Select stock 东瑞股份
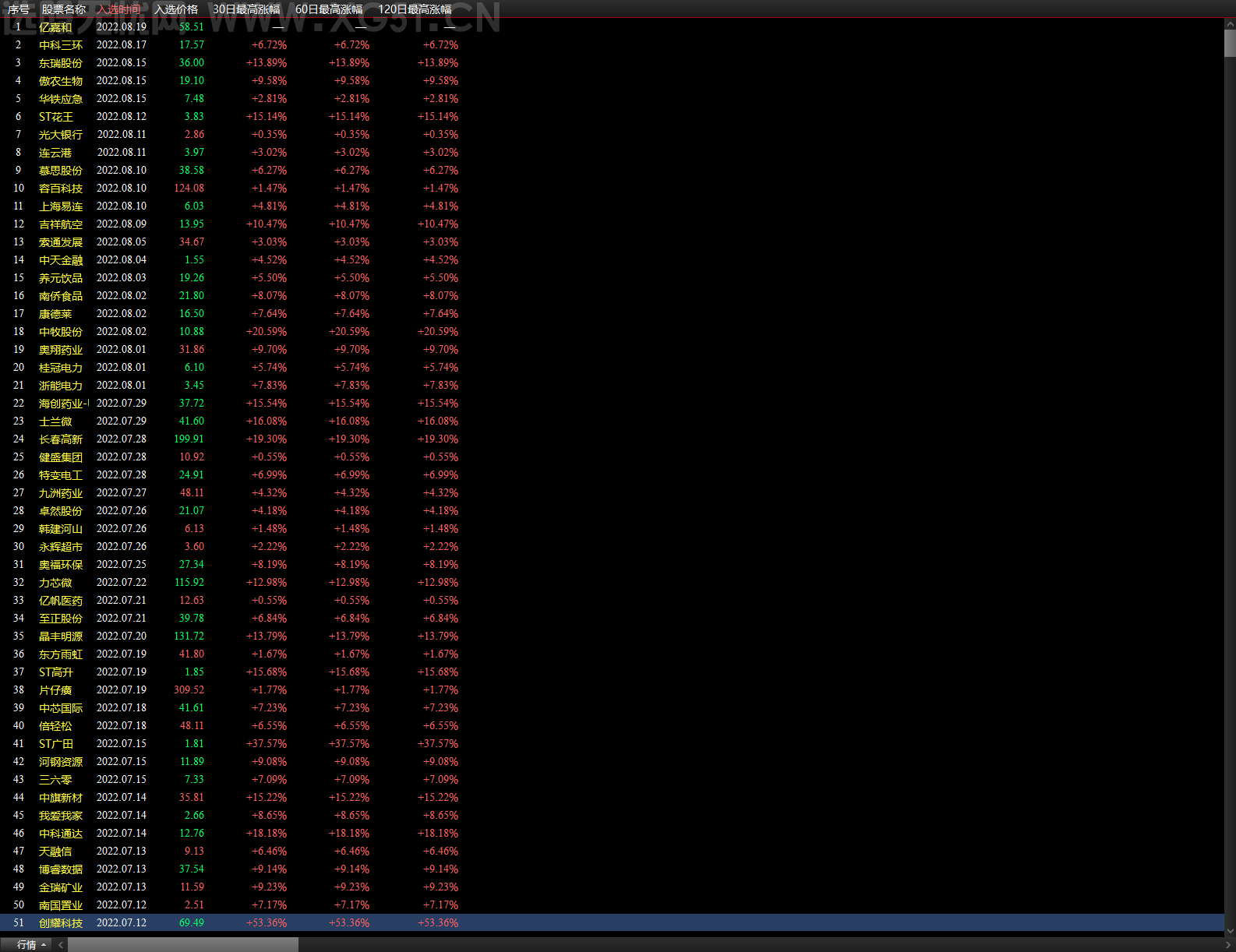 coord(61,63)
